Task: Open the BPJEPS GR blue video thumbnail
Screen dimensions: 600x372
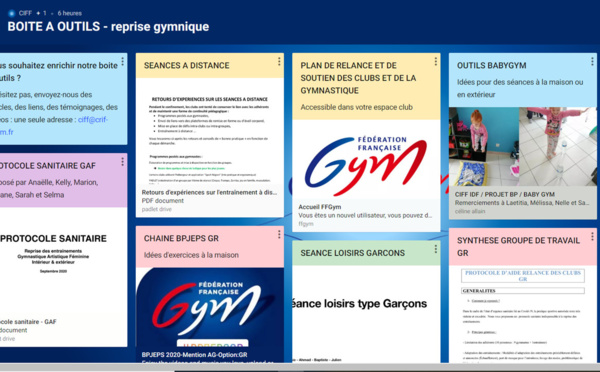Action: [210, 308]
